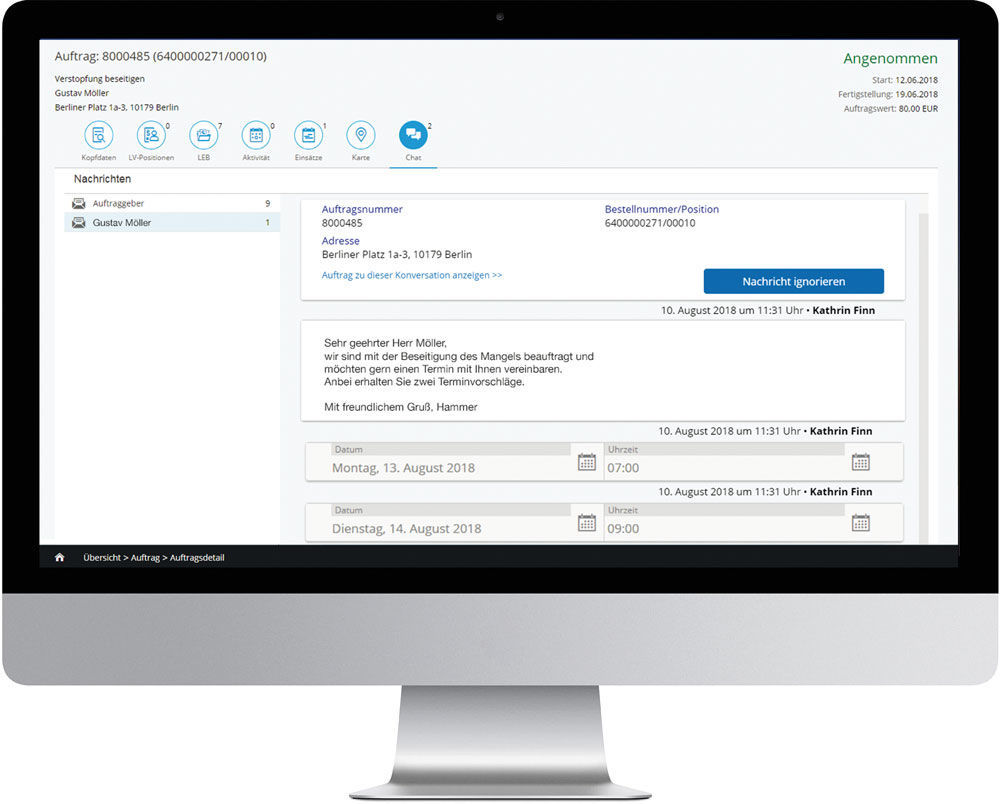Open the Chat conversation icon

pos(413,135)
